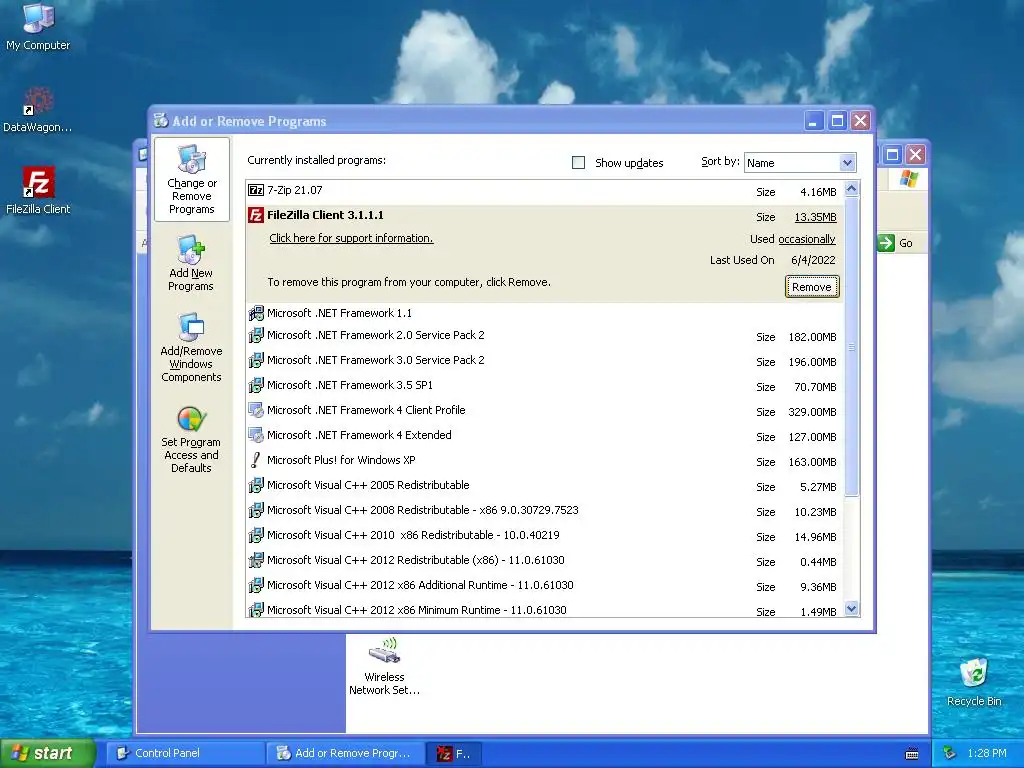This screenshot has width=1024, height=768.
Task: Click the occasionally usage link
Action: point(807,239)
